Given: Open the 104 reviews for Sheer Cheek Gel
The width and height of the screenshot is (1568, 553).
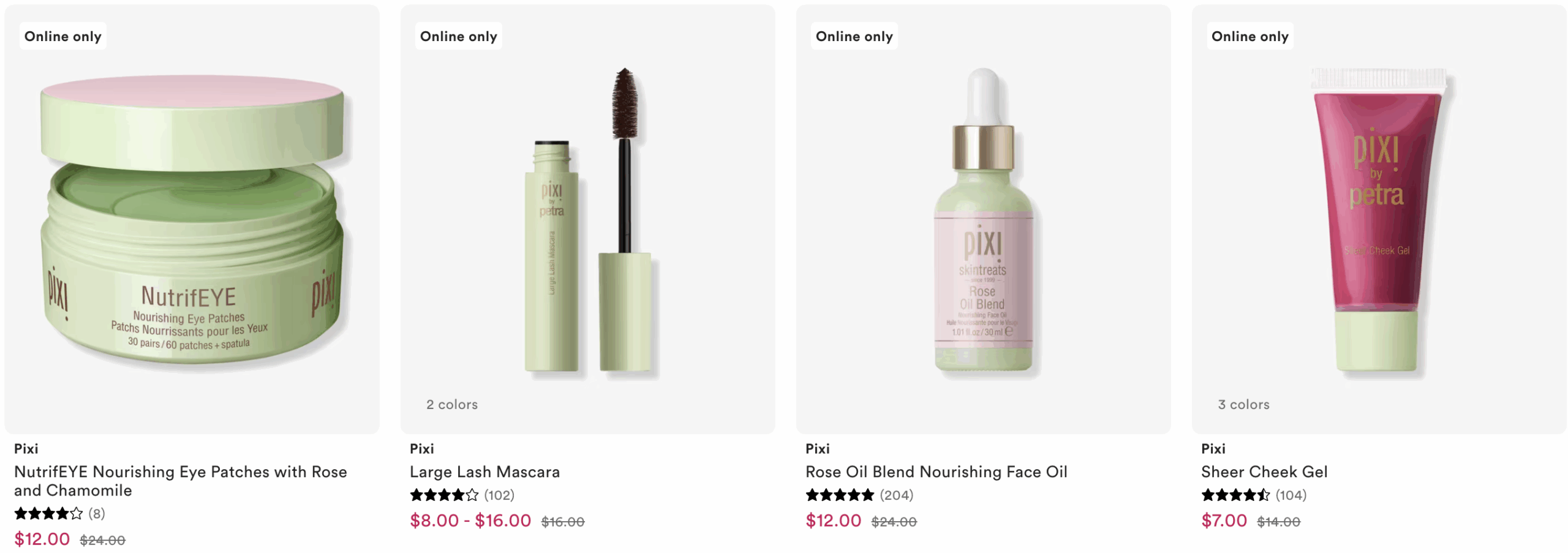Looking at the screenshot, I should [x=1291, y=495].
